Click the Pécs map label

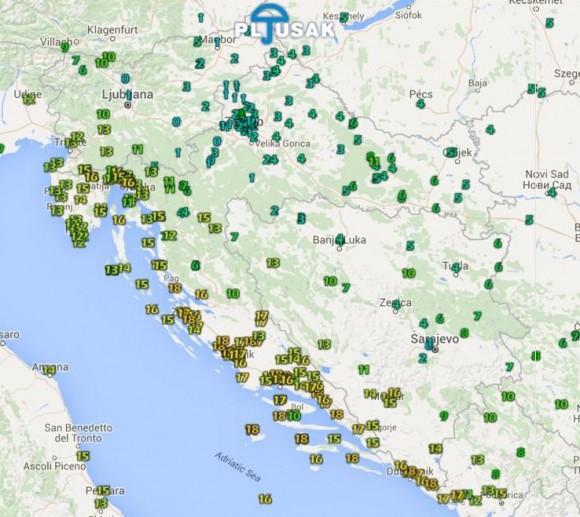pos(421,94)
